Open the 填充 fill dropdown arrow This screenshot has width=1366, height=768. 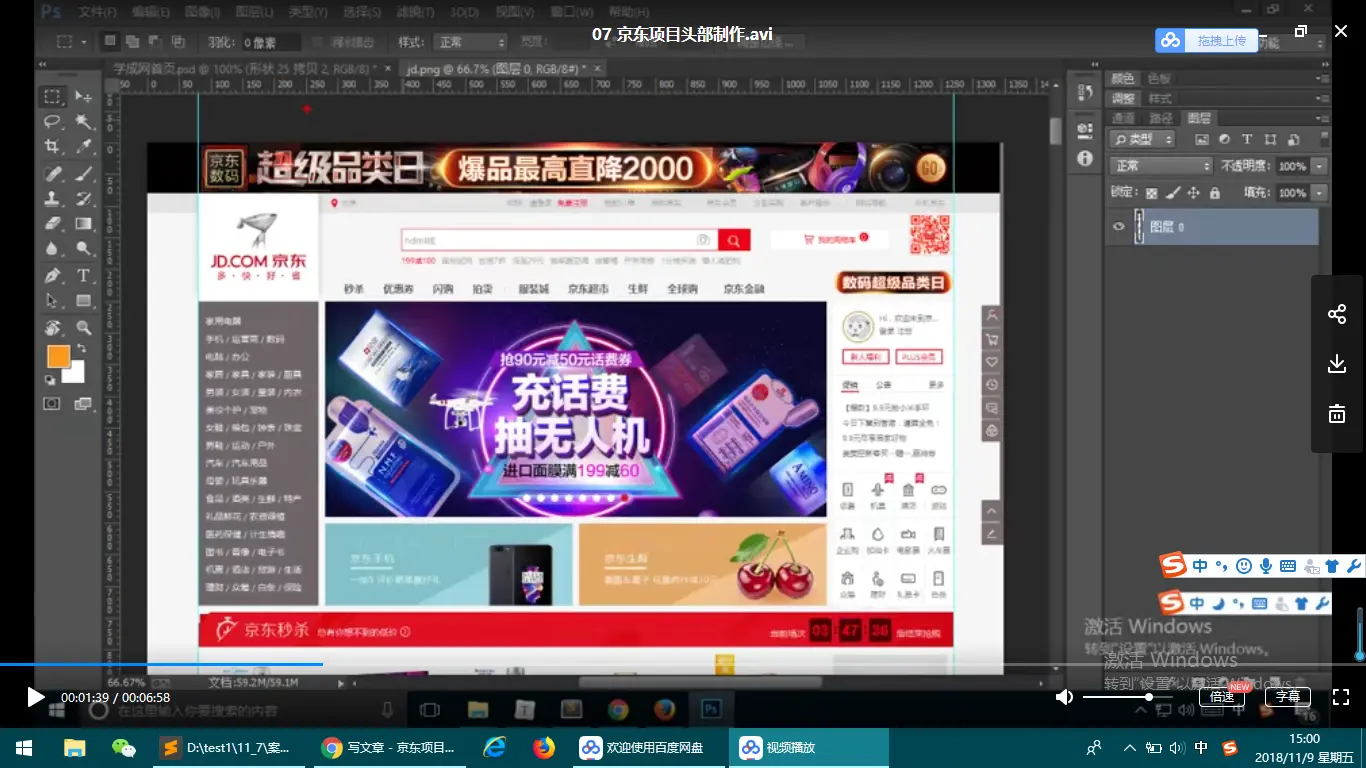1320,193
